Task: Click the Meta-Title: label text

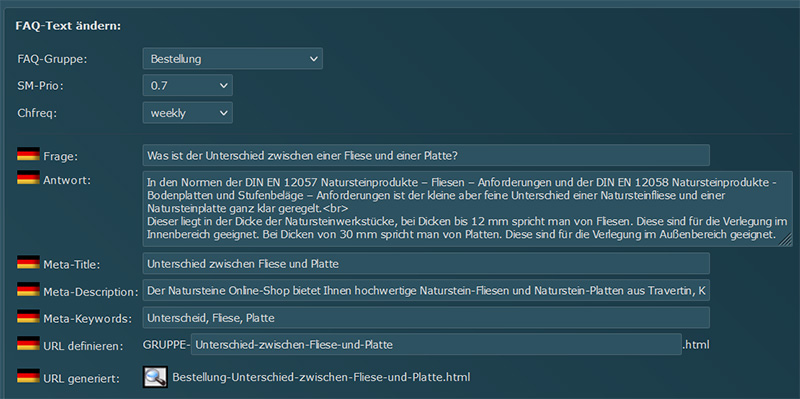Action: coord(72,265)
